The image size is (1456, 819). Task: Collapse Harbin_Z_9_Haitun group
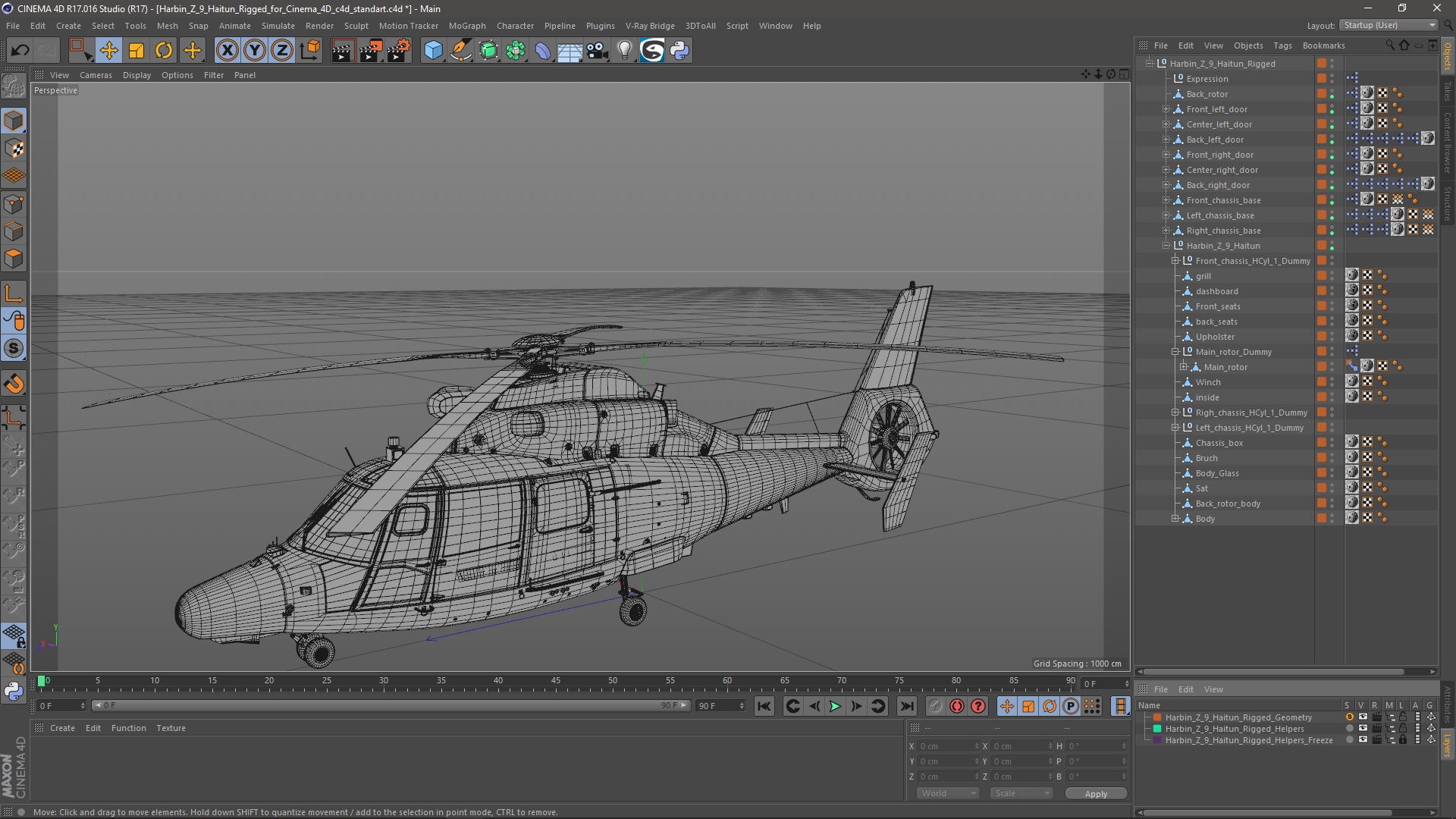[x=1166, y=246]
